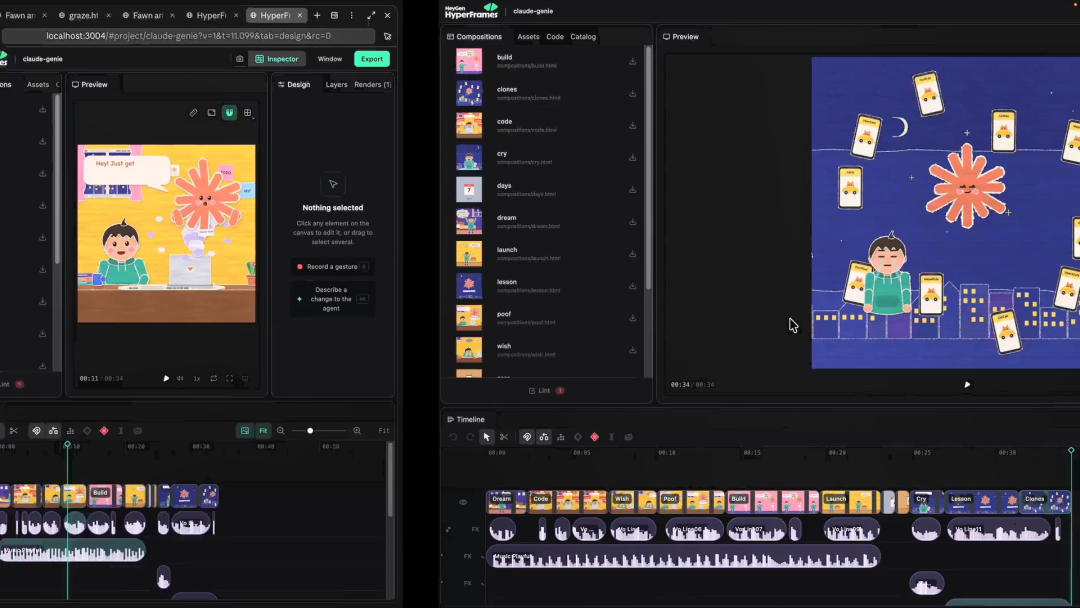Click the Lint button below Compositions list
This screenshot has height=608, width=1080.
click(546, 390)
